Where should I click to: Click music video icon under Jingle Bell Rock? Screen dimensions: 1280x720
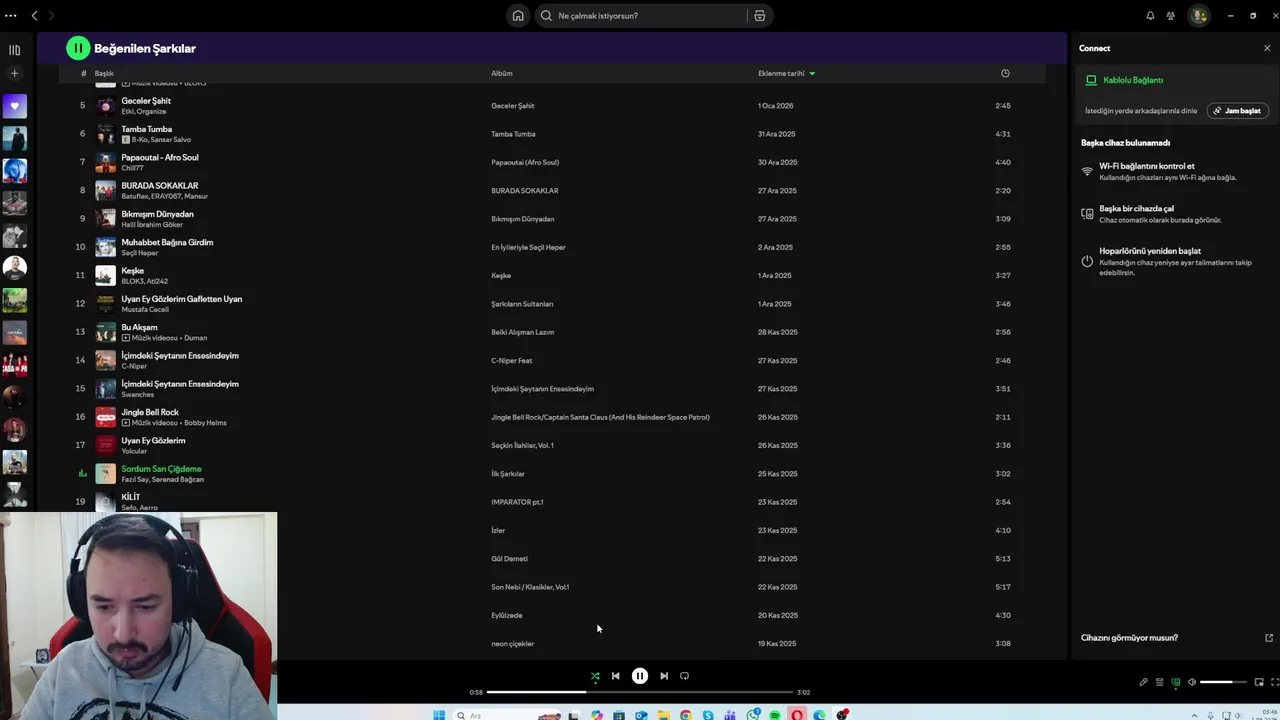pos(126,423)
